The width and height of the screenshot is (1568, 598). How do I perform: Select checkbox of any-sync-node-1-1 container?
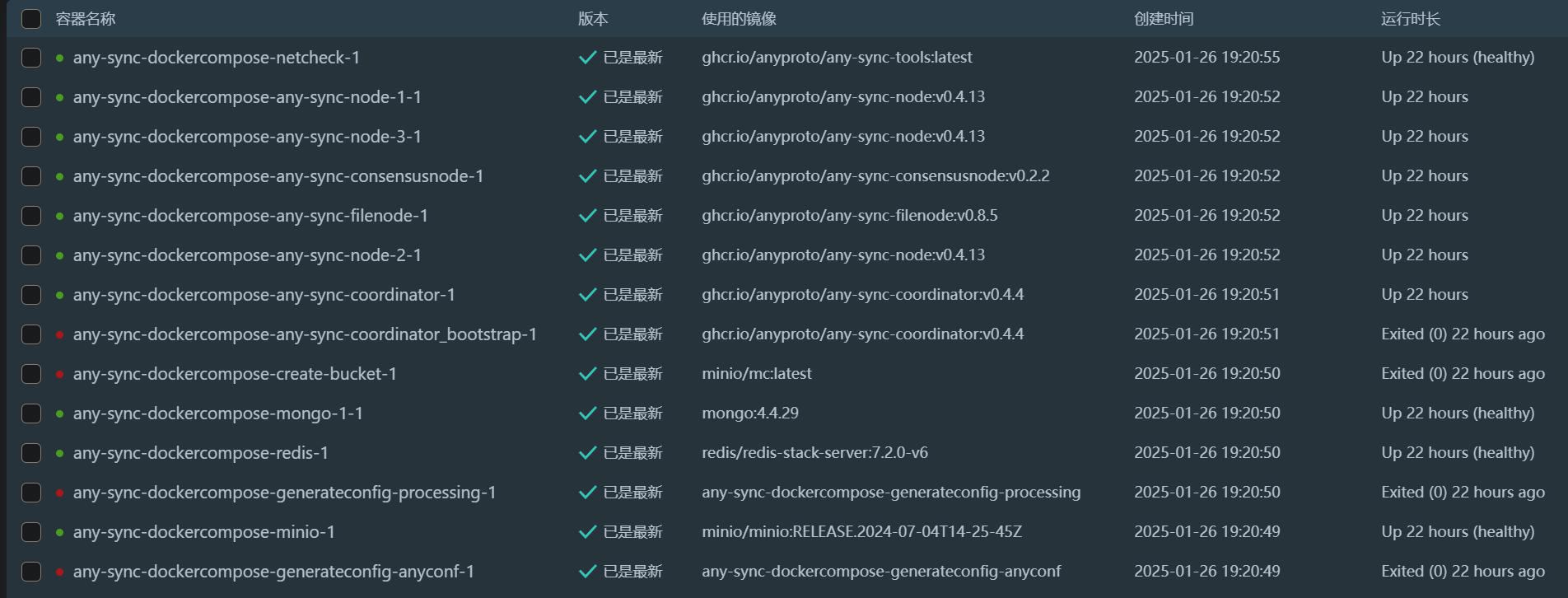(x=31, y=97)
